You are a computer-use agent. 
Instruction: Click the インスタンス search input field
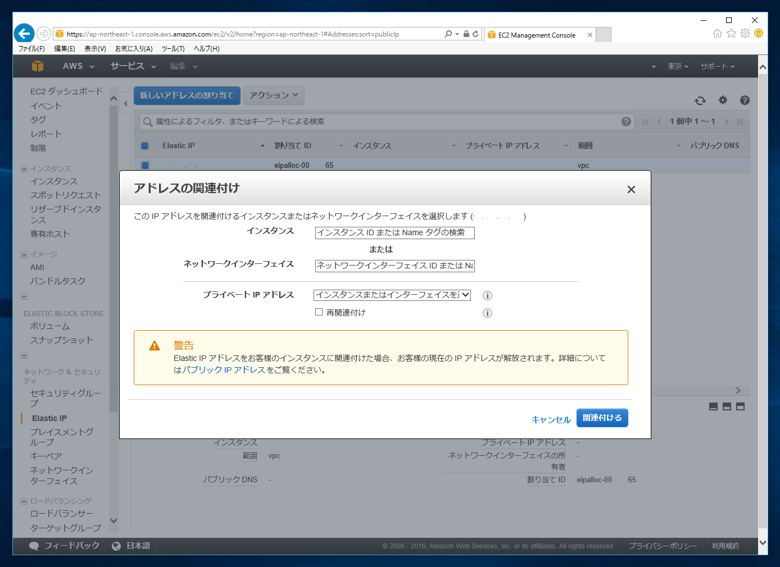click(394, 232)
